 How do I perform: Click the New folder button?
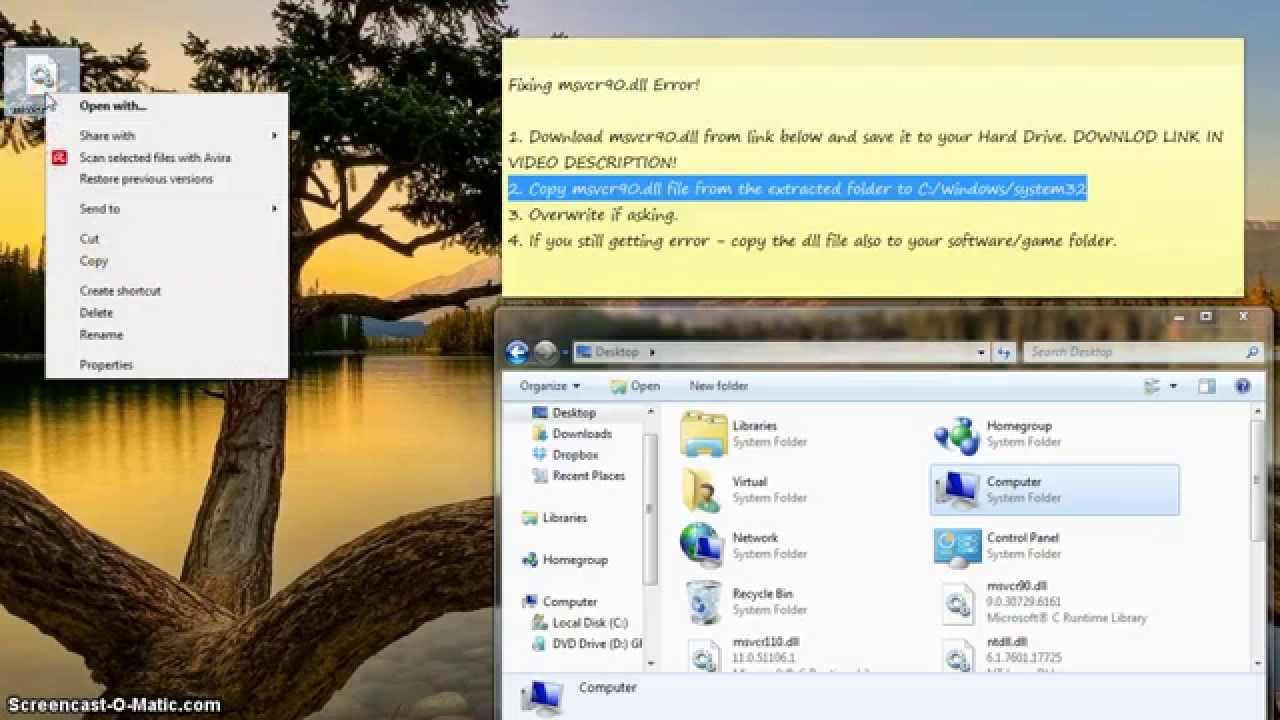(718, 386)
